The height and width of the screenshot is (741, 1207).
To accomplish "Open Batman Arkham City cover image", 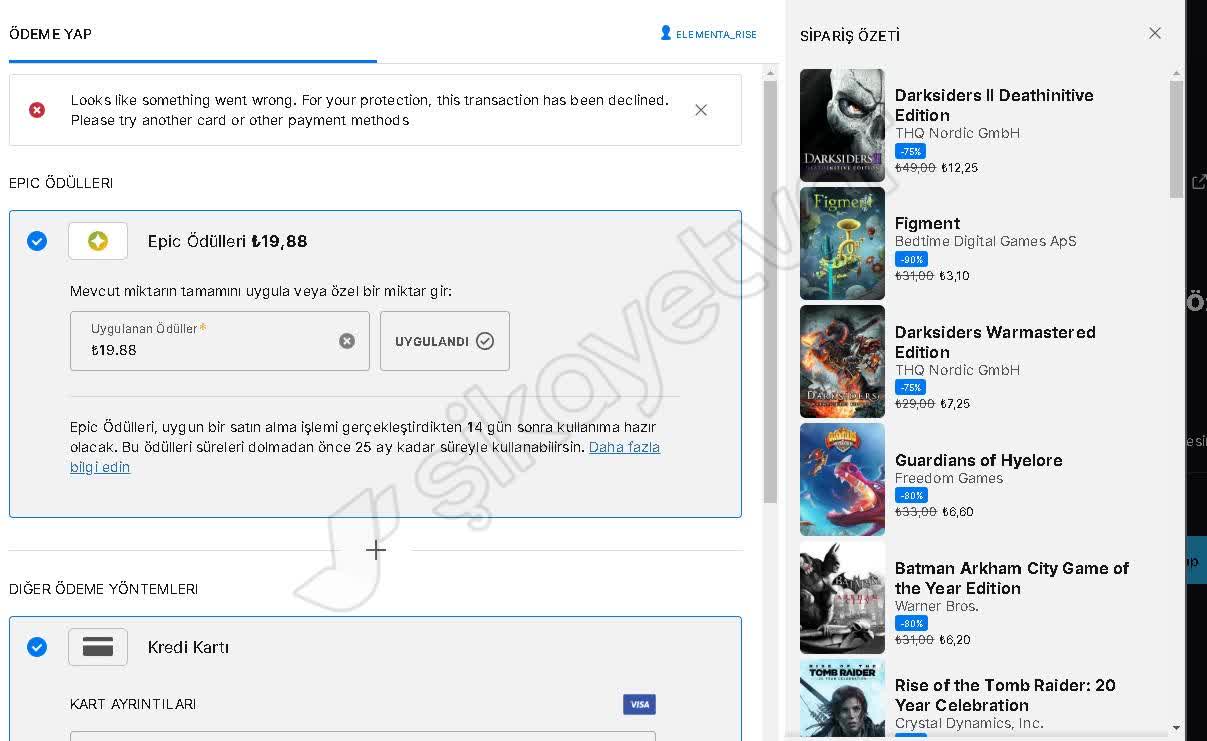I will coord(842,597).
